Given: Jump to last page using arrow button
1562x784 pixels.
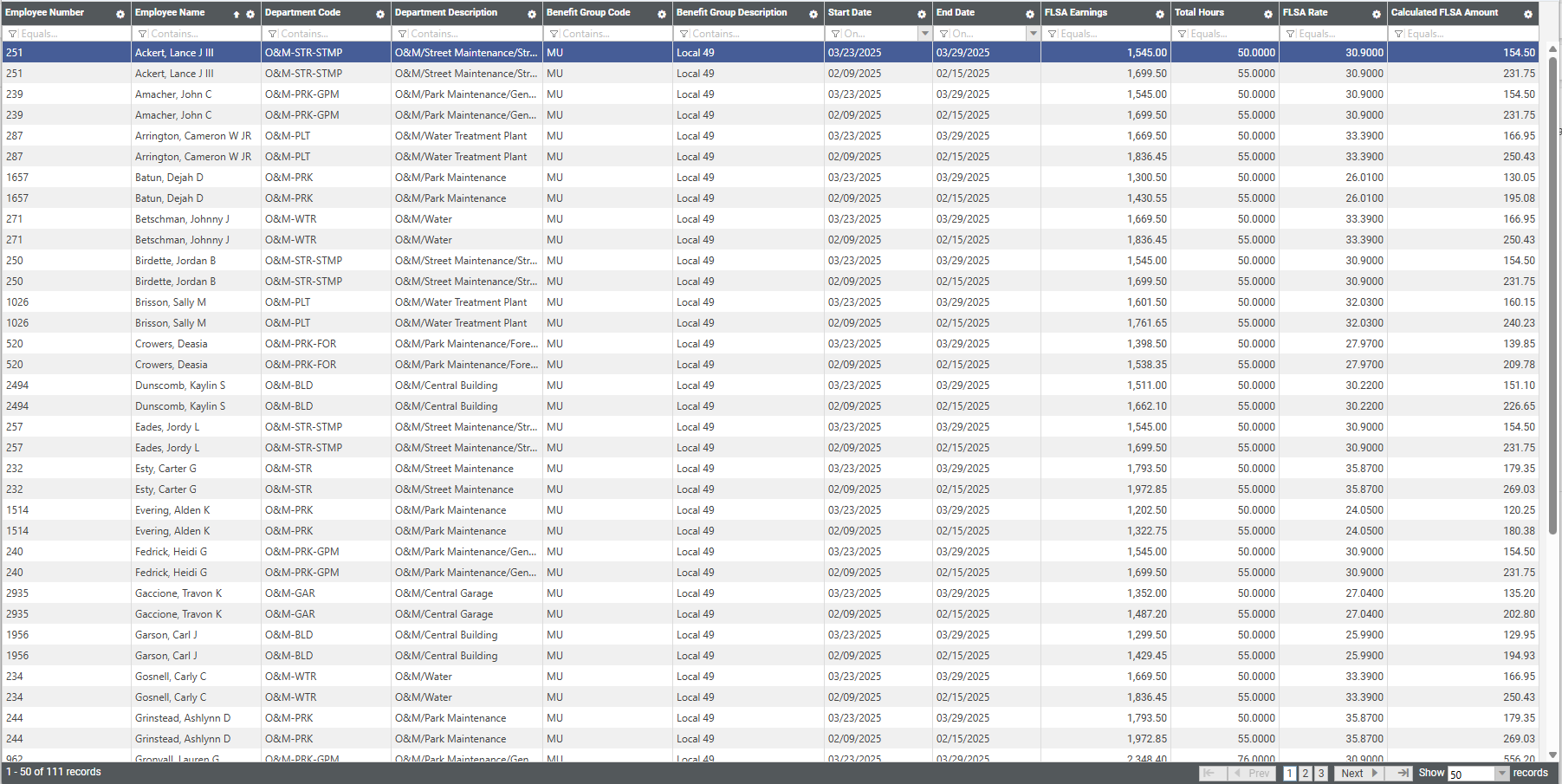Looking at the screenshot, I should coord(1403,773).
